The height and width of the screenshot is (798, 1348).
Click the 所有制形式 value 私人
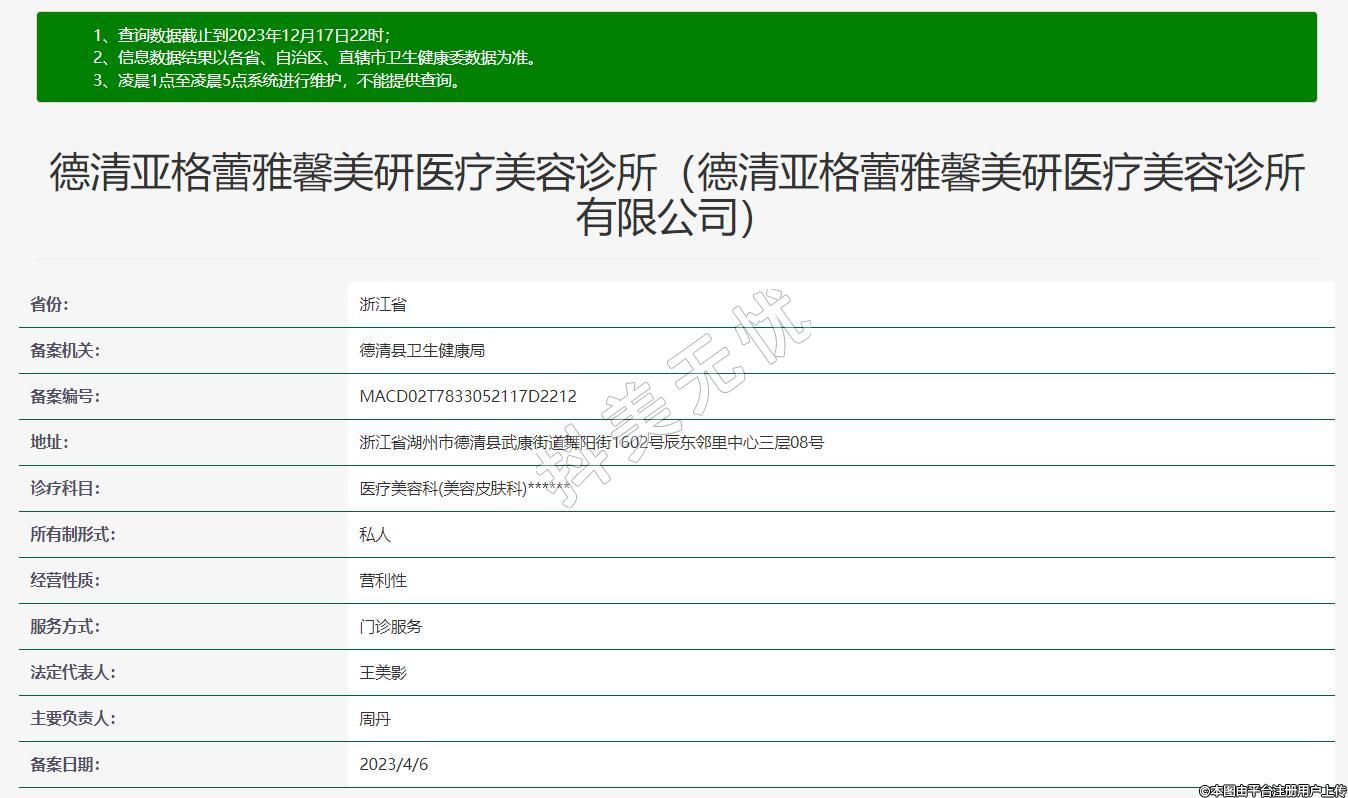(375, 535)
